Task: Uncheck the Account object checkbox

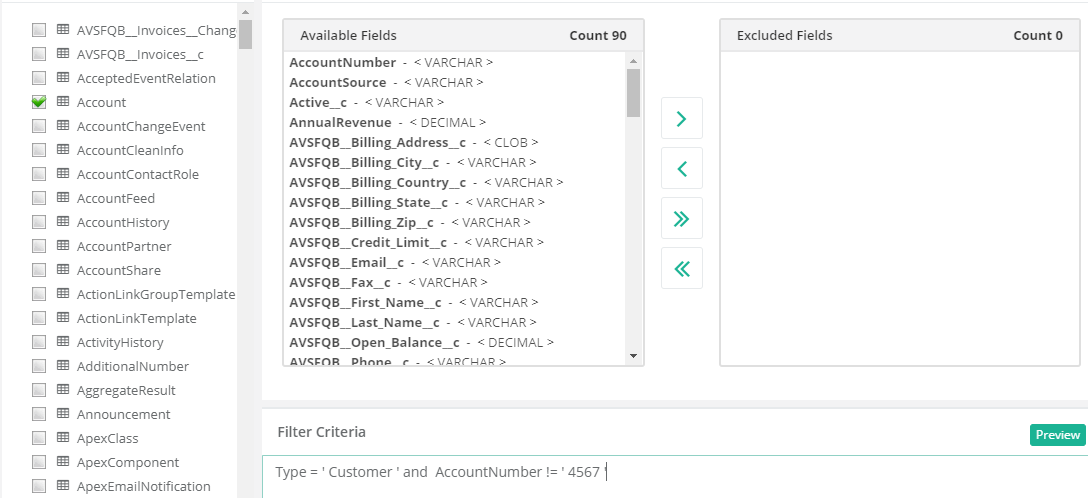Action: [39, 102]
